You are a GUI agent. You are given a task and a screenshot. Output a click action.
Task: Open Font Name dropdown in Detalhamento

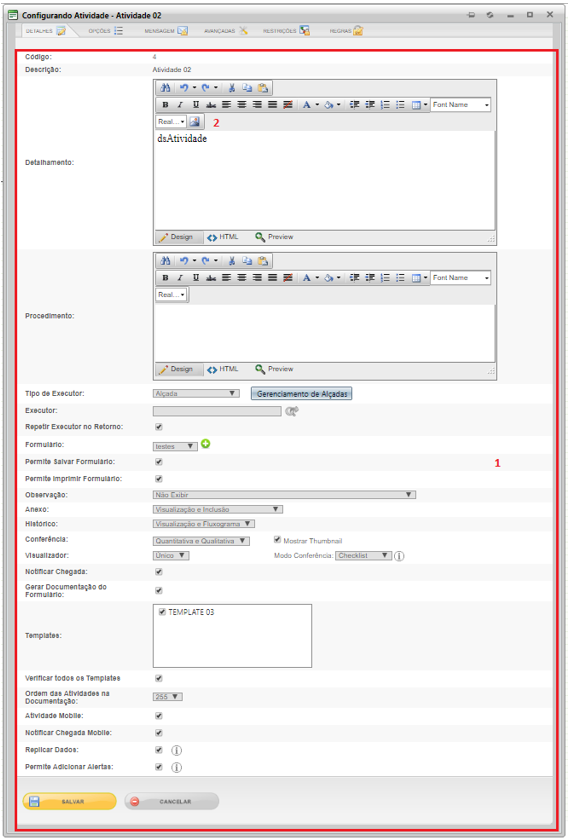coord(461,105)
